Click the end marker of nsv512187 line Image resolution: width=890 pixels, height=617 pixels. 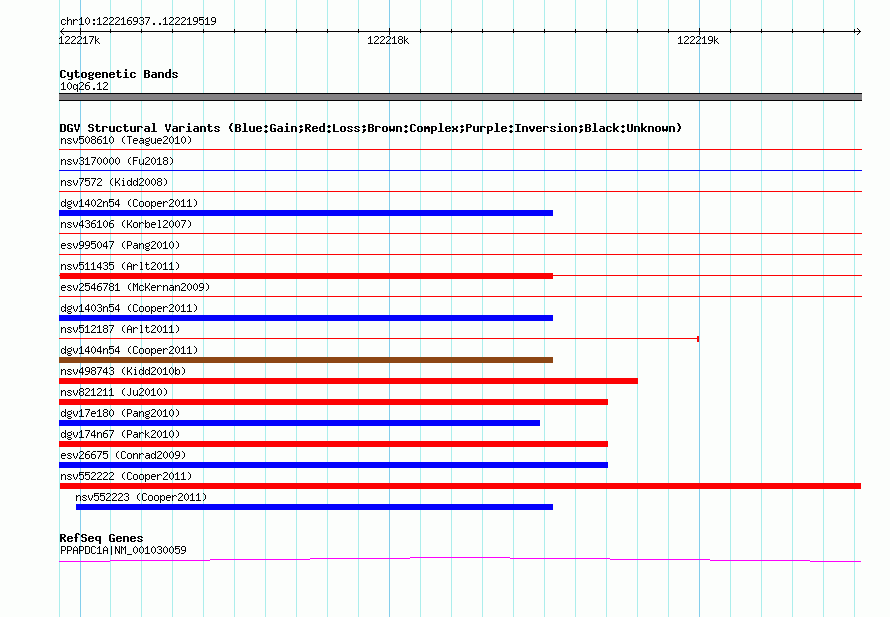click(698, 339)
